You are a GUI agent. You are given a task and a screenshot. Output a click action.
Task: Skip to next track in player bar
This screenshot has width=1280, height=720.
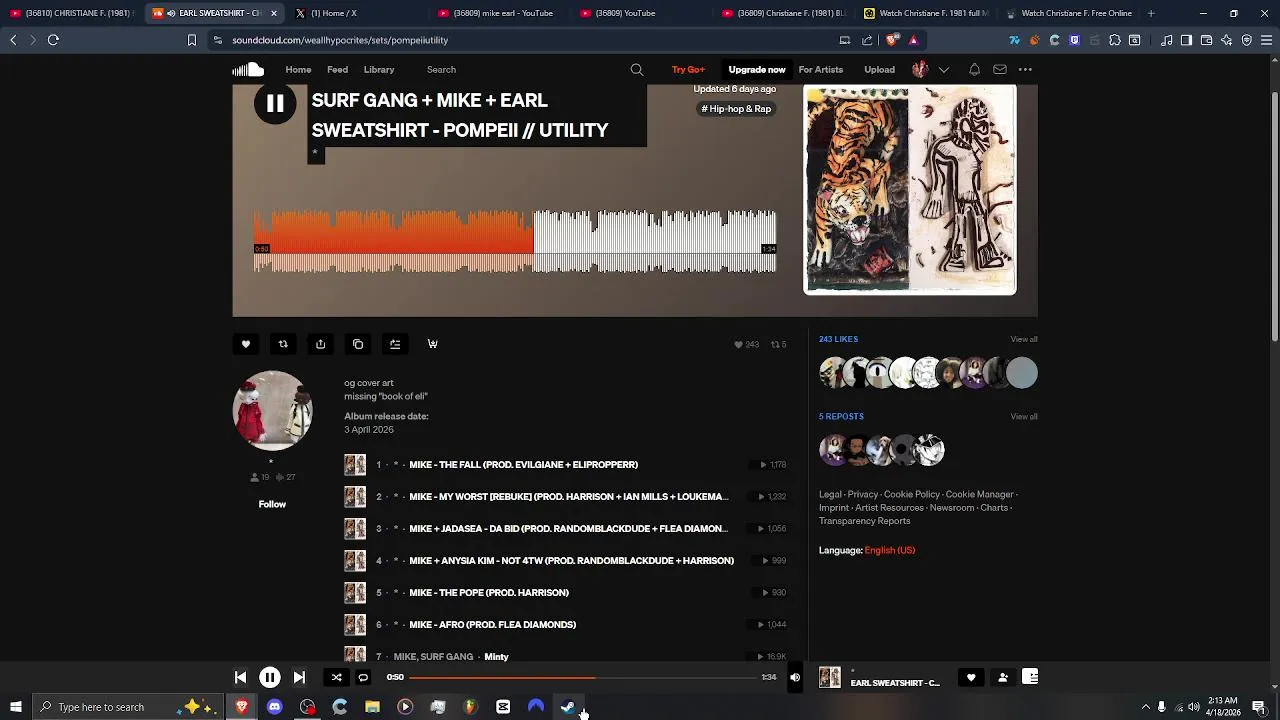point(299,677)
